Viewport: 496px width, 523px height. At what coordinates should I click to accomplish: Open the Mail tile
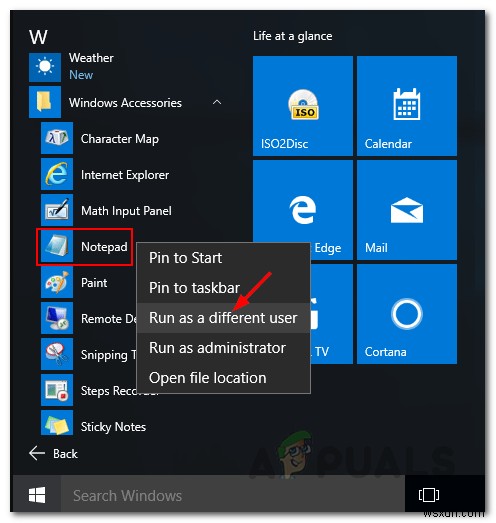pos(407,210)
